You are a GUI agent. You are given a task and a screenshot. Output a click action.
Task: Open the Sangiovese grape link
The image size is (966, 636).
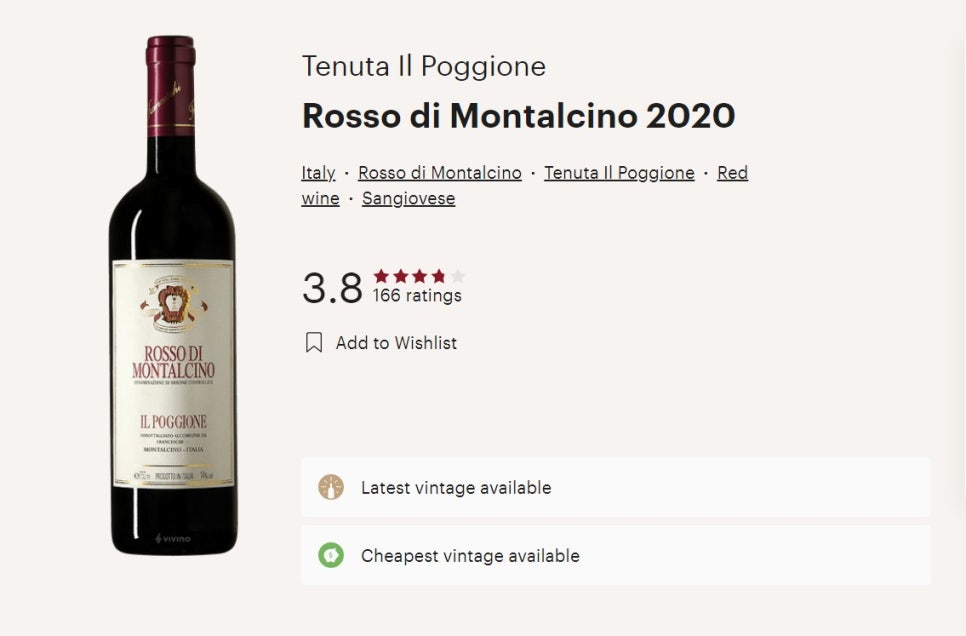408,198
